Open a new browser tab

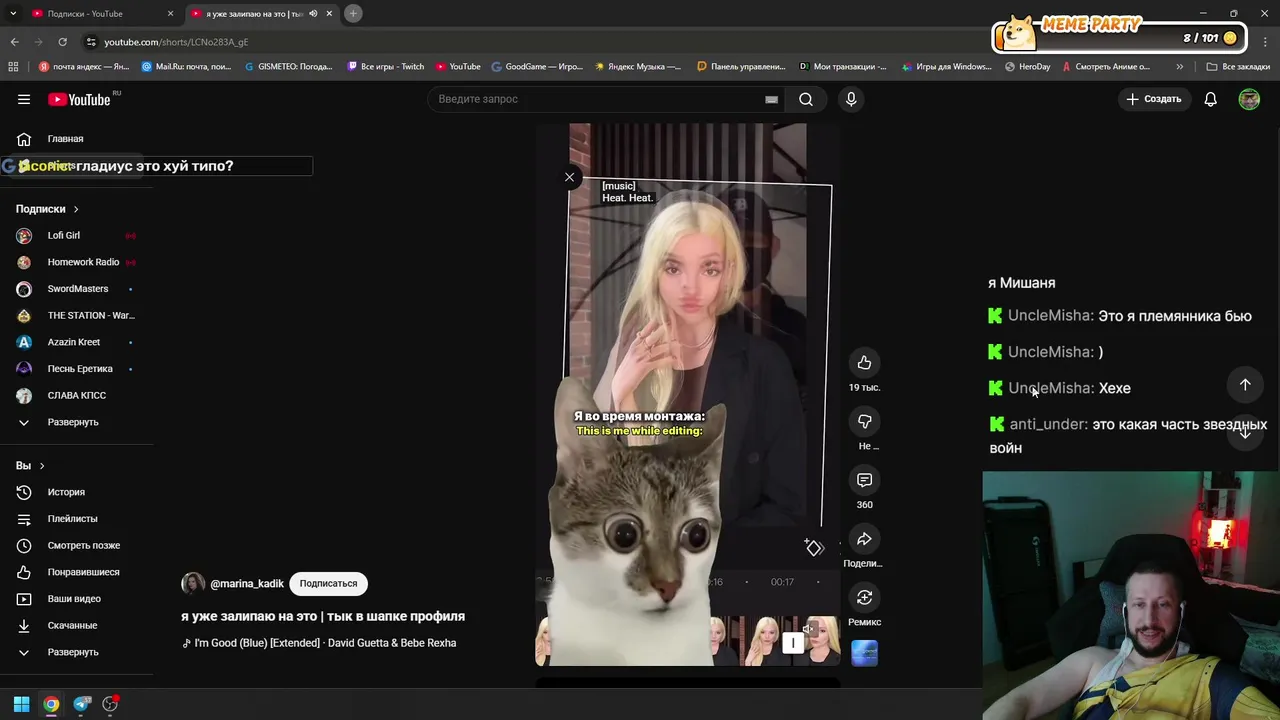pos(353,14)
